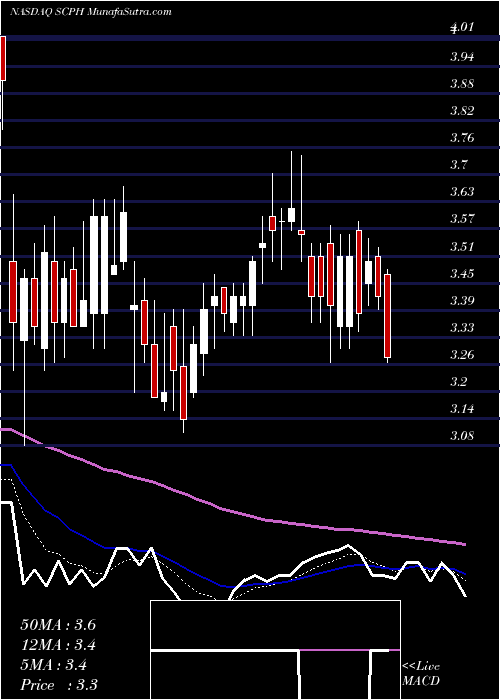Click the 50MA : 3.6 readout

pyautogui.click(x=58, y=625)
